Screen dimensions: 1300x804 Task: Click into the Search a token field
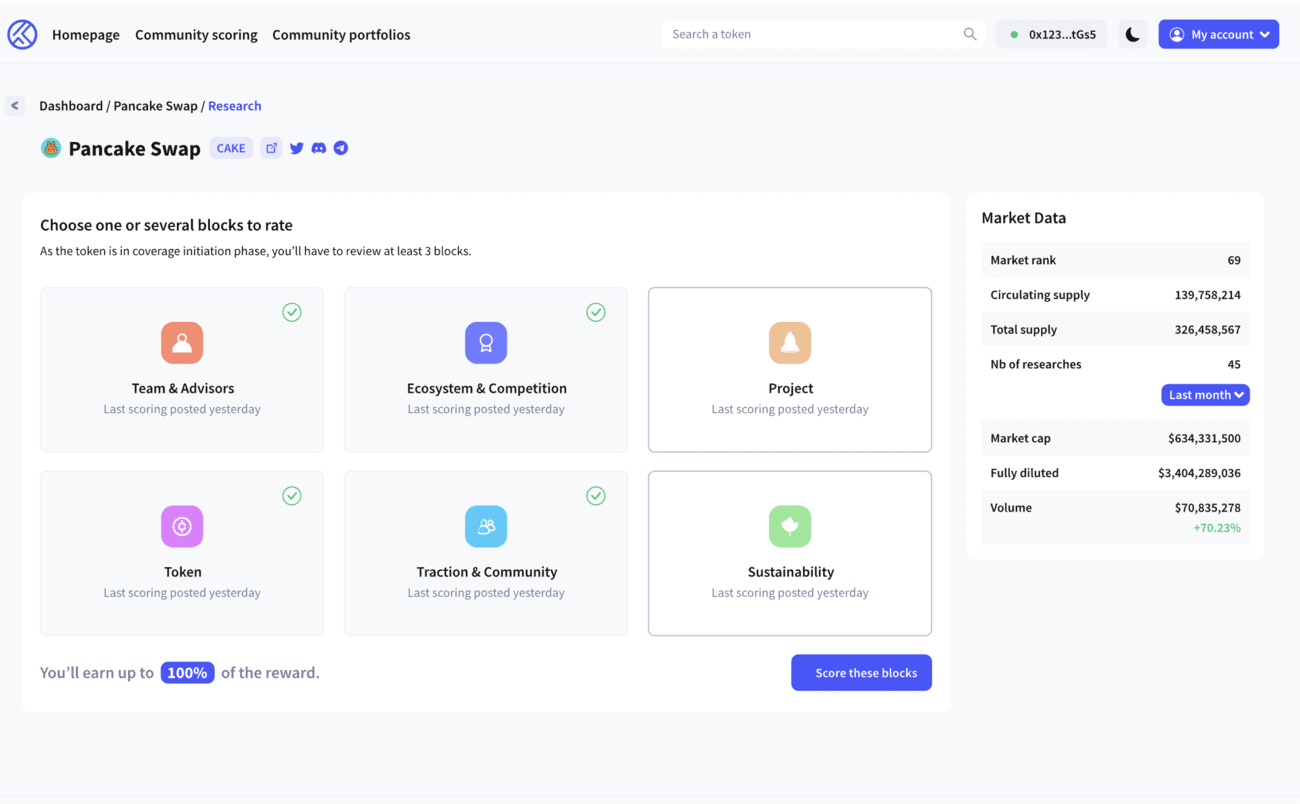tap(822, 34)
